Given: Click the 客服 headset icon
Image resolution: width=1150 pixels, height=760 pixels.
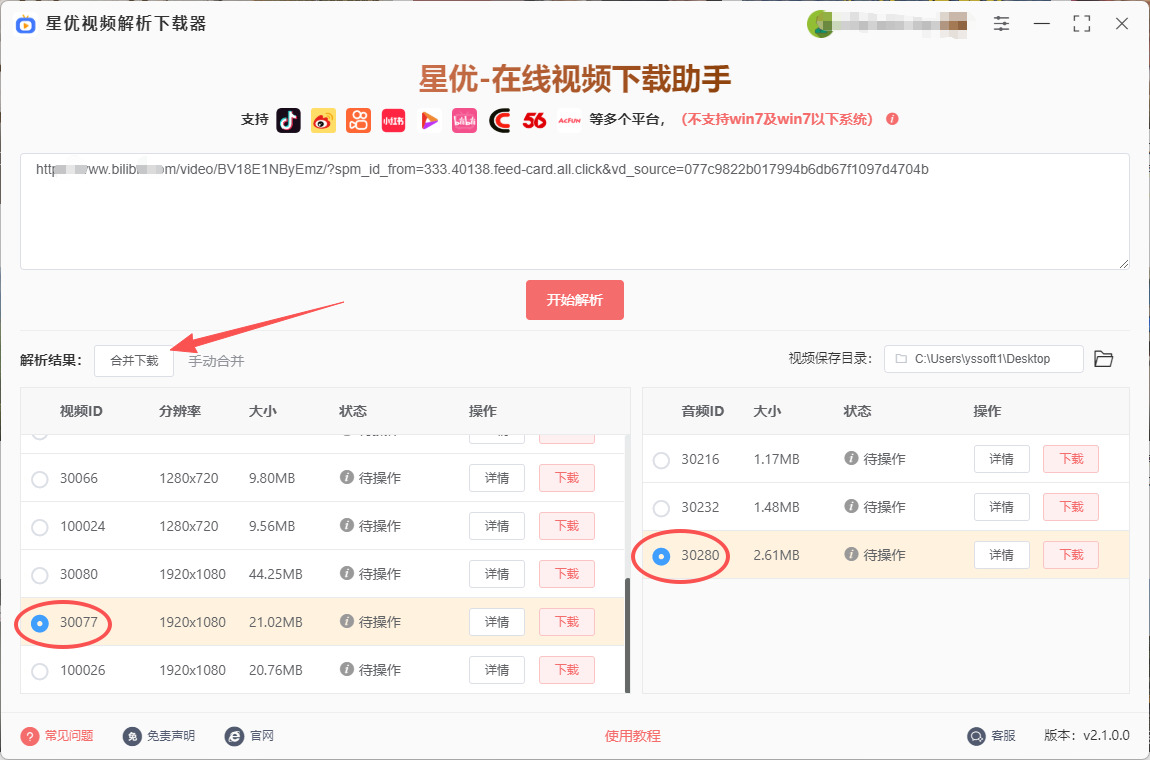Looking at the screenshot, I should [x=976, y=736].
